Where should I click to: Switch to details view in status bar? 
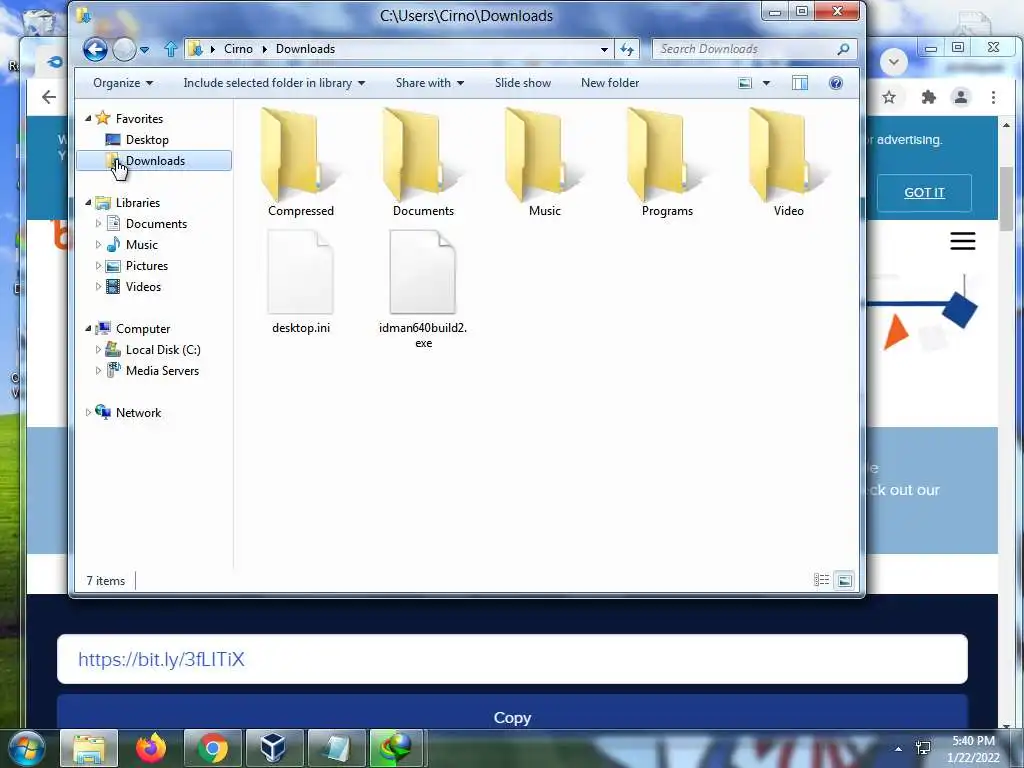822,580
